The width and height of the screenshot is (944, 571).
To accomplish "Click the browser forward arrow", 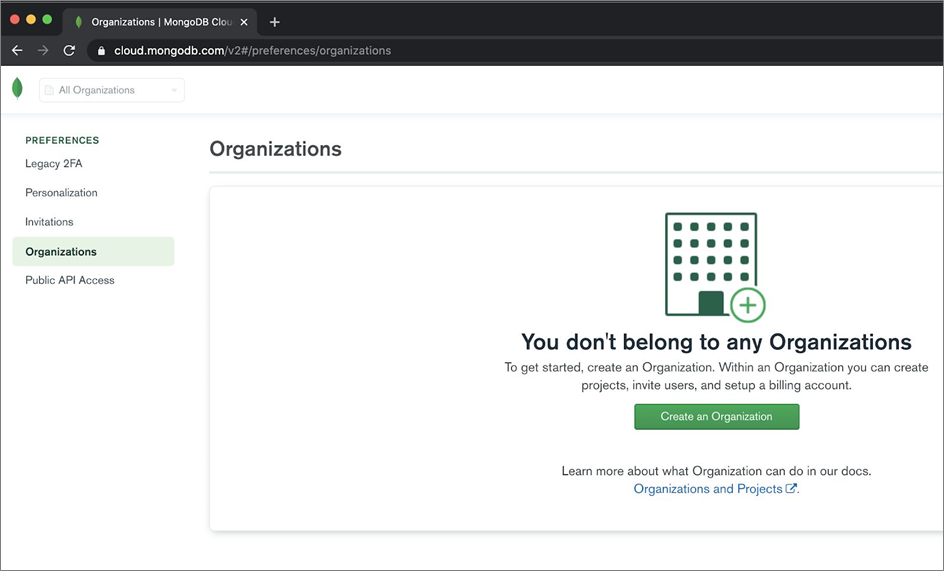I will click(43, 51).
